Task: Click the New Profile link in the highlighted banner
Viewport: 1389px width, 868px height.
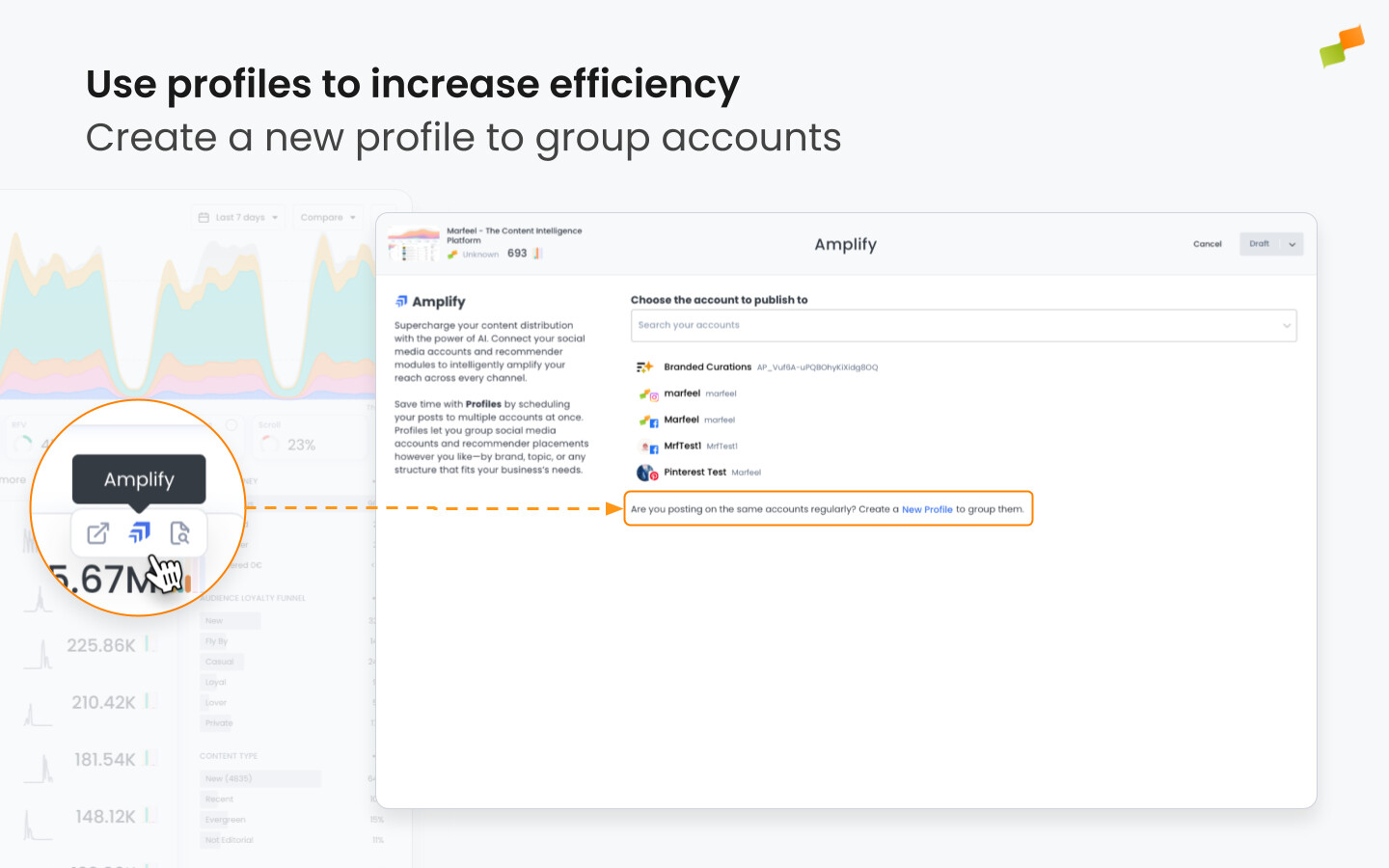Action: tap(927, 509)
